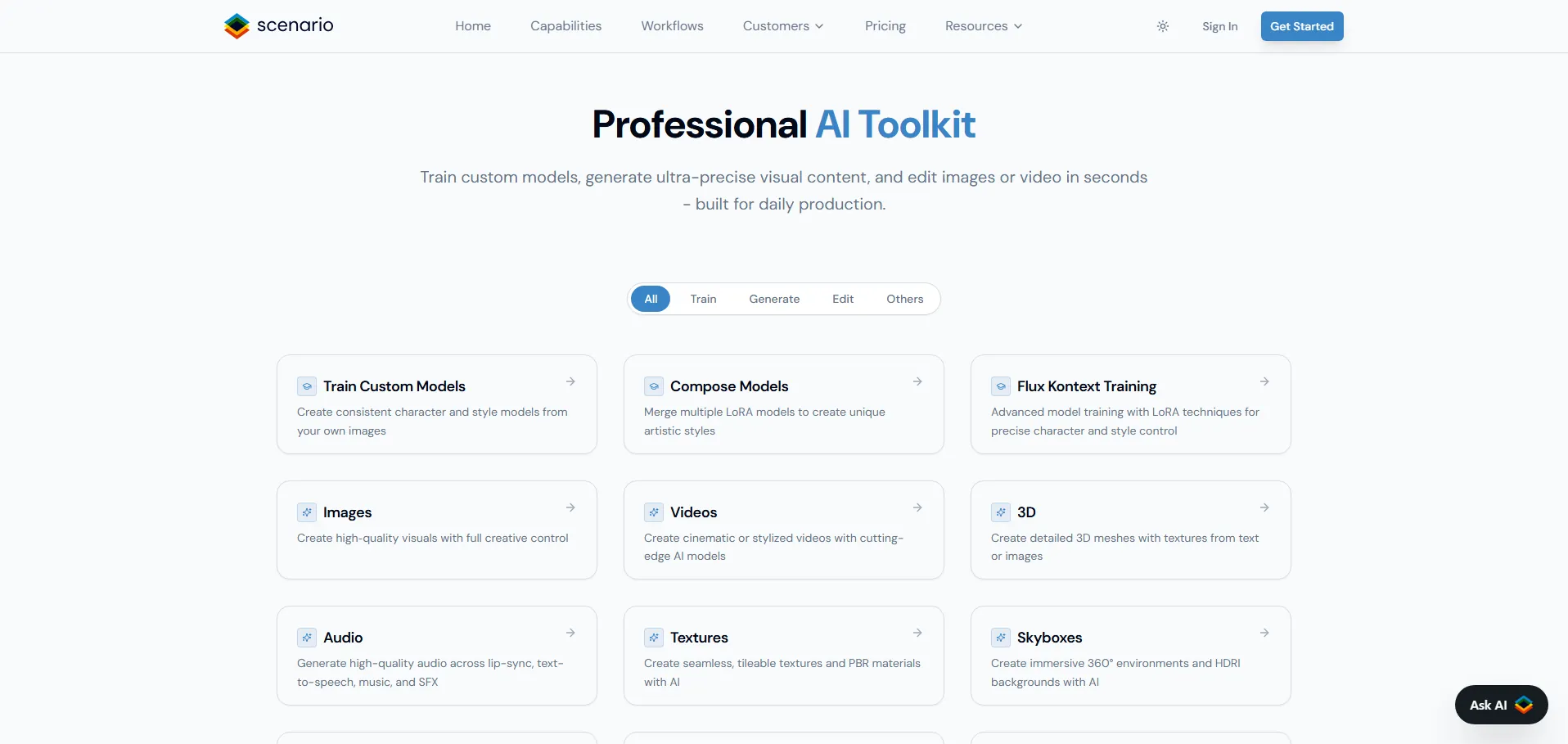The width and height of the screenshot is (1568, 744).
Task: Expand the Customers dropdown menu
Action: point(782,26)
